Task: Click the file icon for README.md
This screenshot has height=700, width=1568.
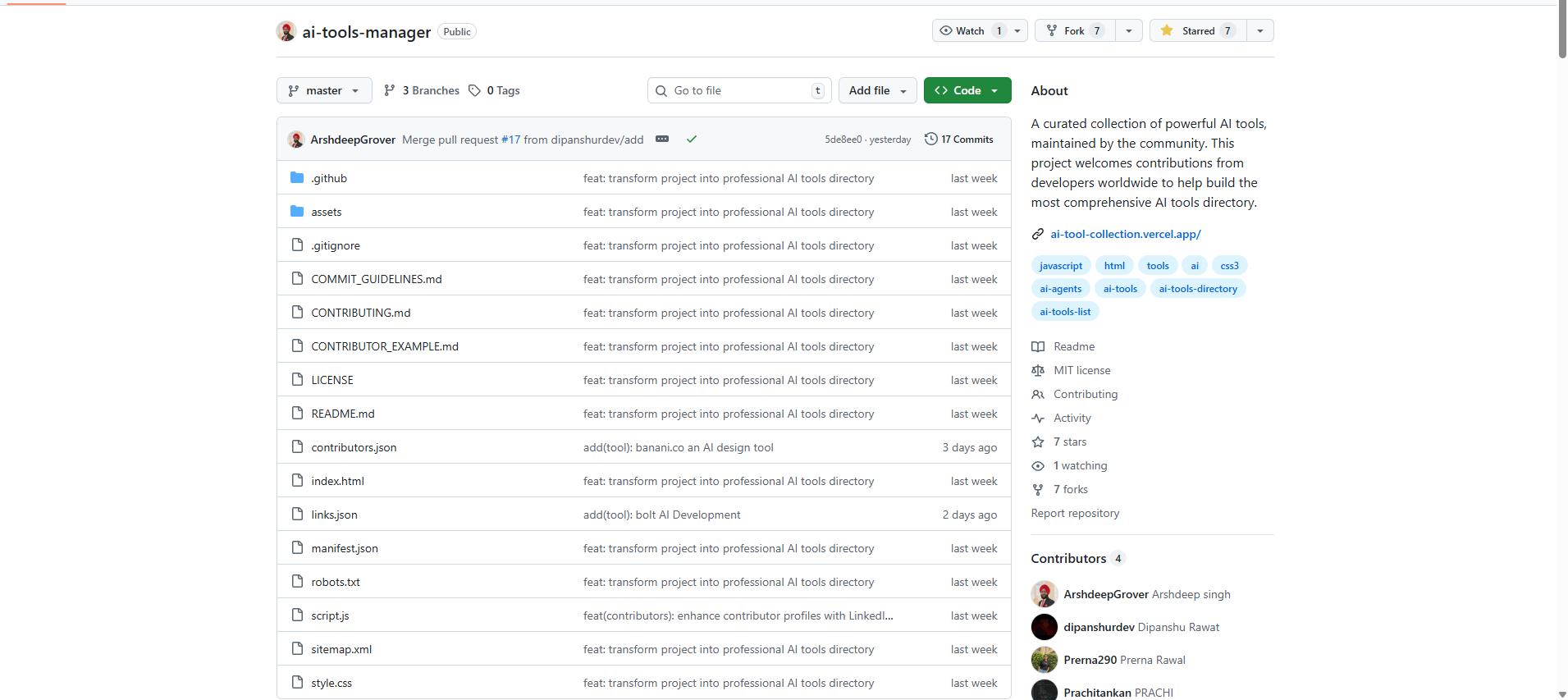Action: pos(297,413)
